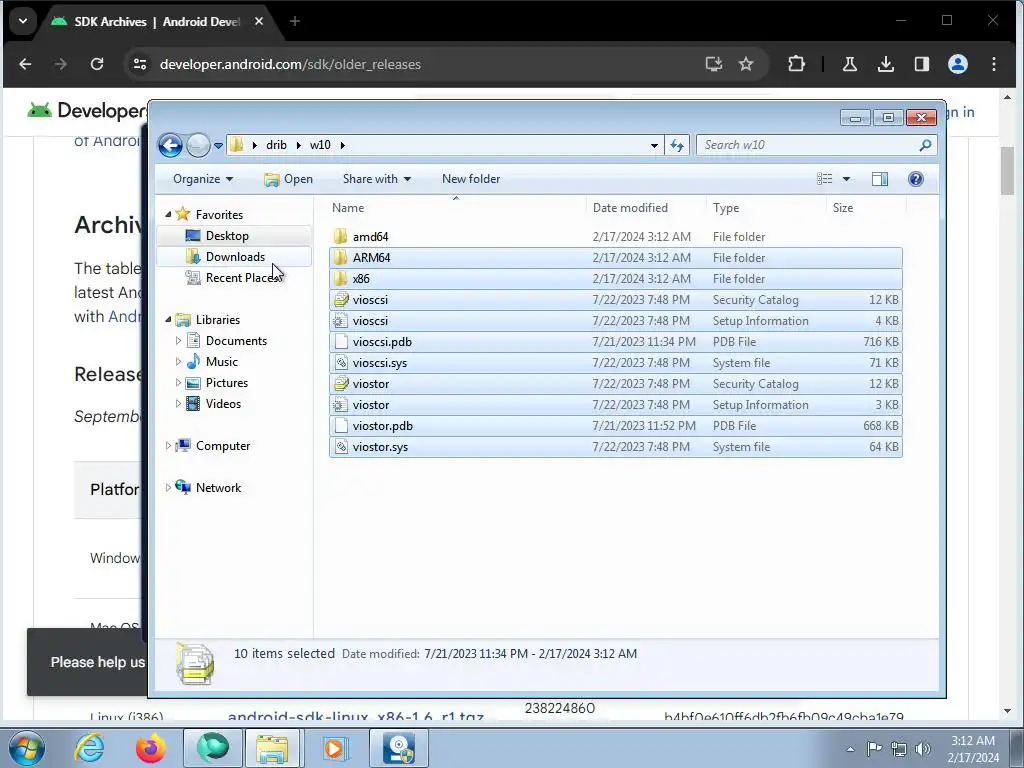Select the ARM64 folder icon
Image resolution: width=1024 pixels, height=768 pixels.
340,257
